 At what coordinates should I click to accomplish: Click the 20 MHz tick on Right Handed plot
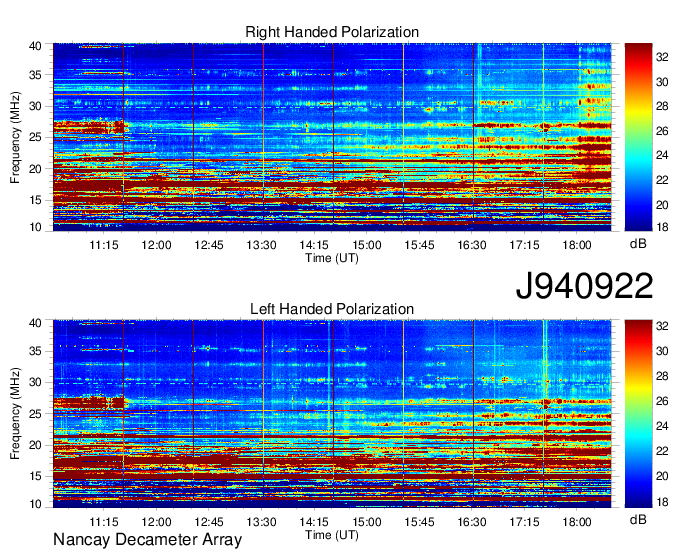click(x=35, y=170)
